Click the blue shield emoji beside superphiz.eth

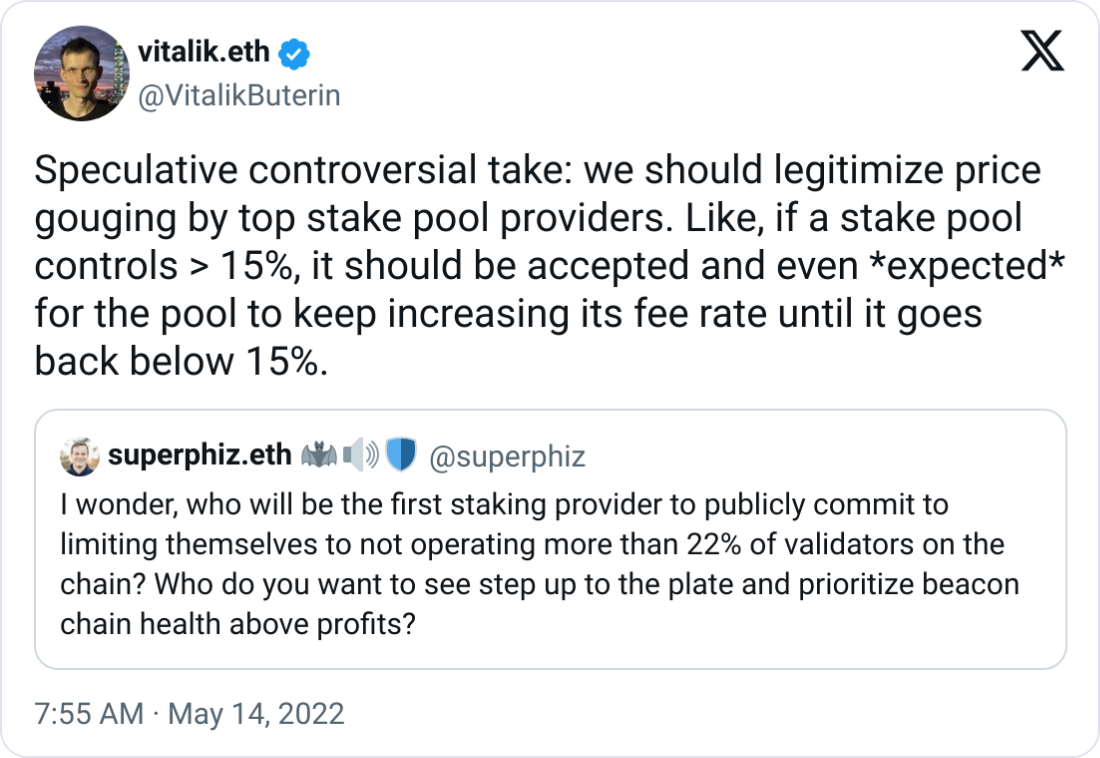(x=402, y=455)
